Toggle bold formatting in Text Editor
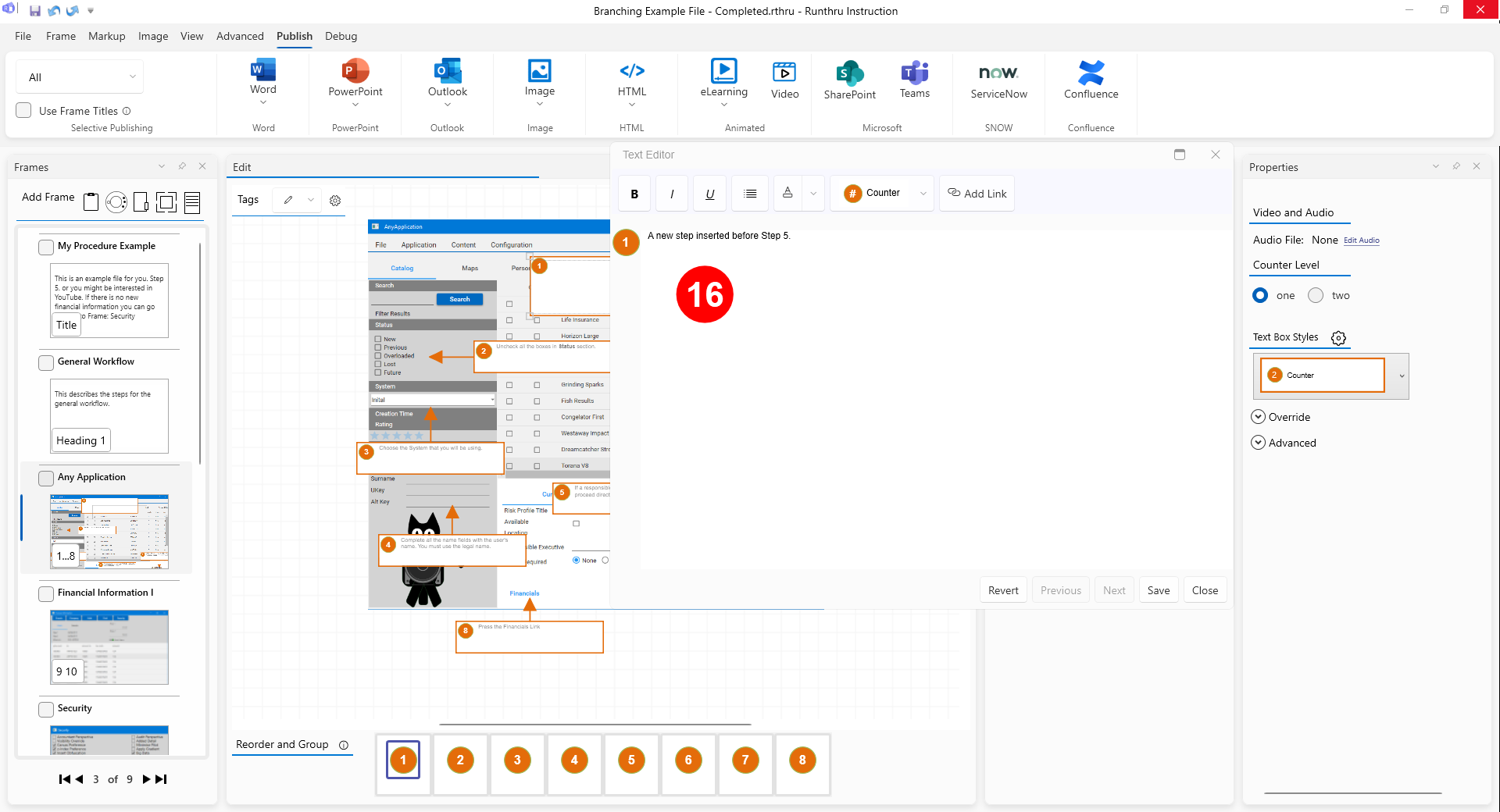This screenshot has height=812, width=1500. pyautogui.click(x=634, y=194)
